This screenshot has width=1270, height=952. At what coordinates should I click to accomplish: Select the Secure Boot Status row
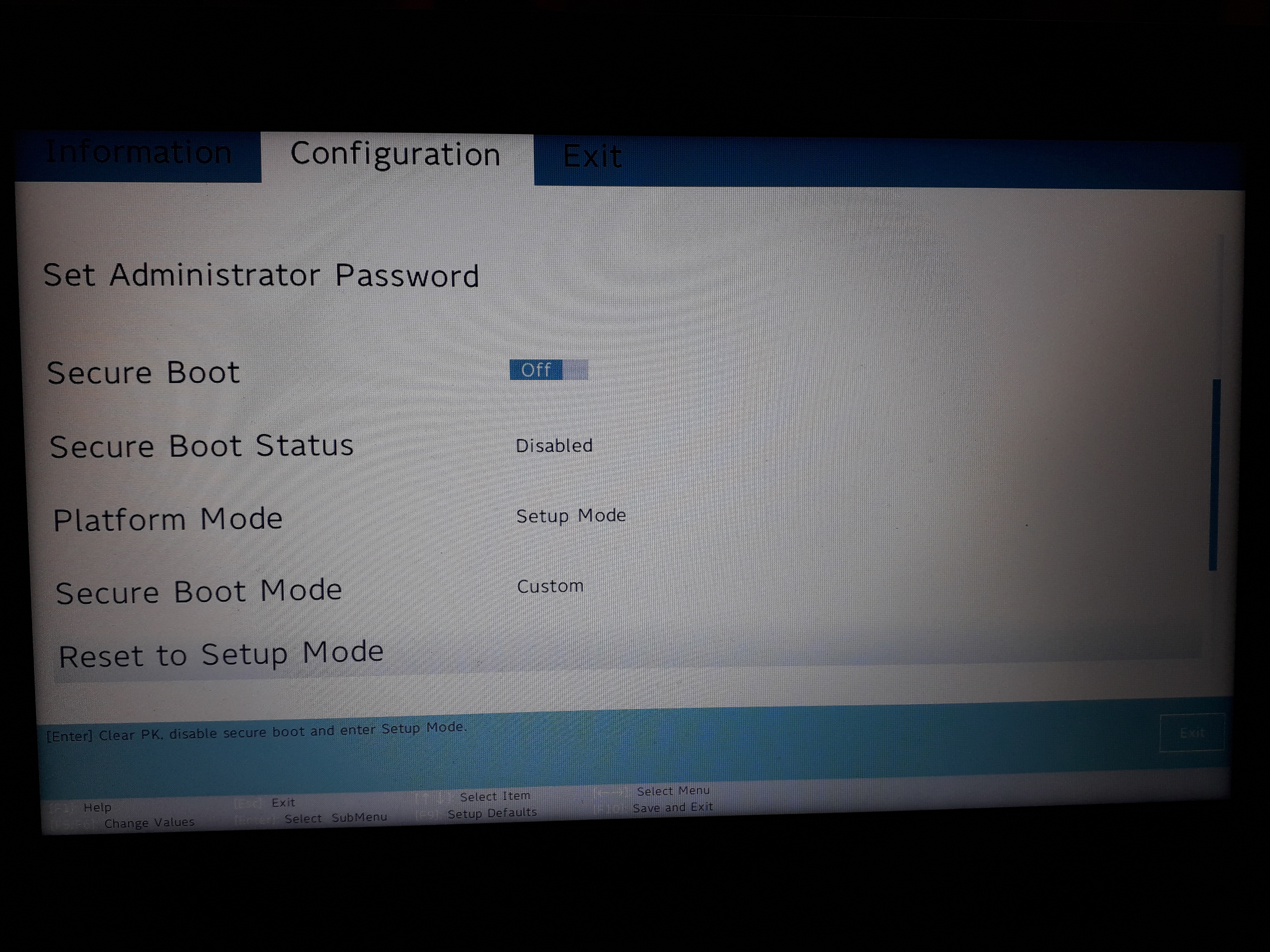click(x=202, y=446)
